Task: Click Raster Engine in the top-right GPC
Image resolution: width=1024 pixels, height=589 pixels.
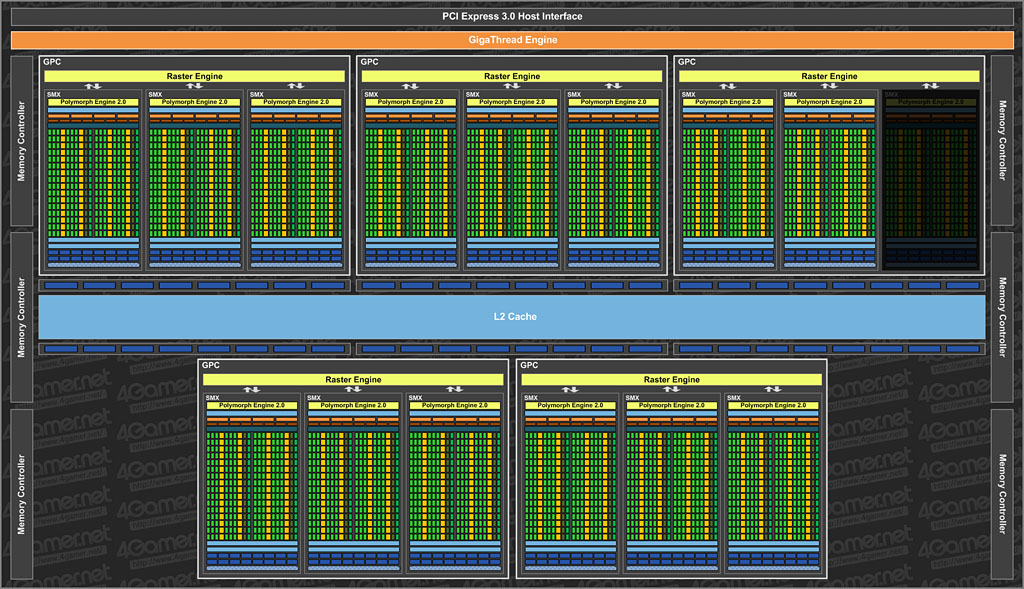Action: [829, 76]
